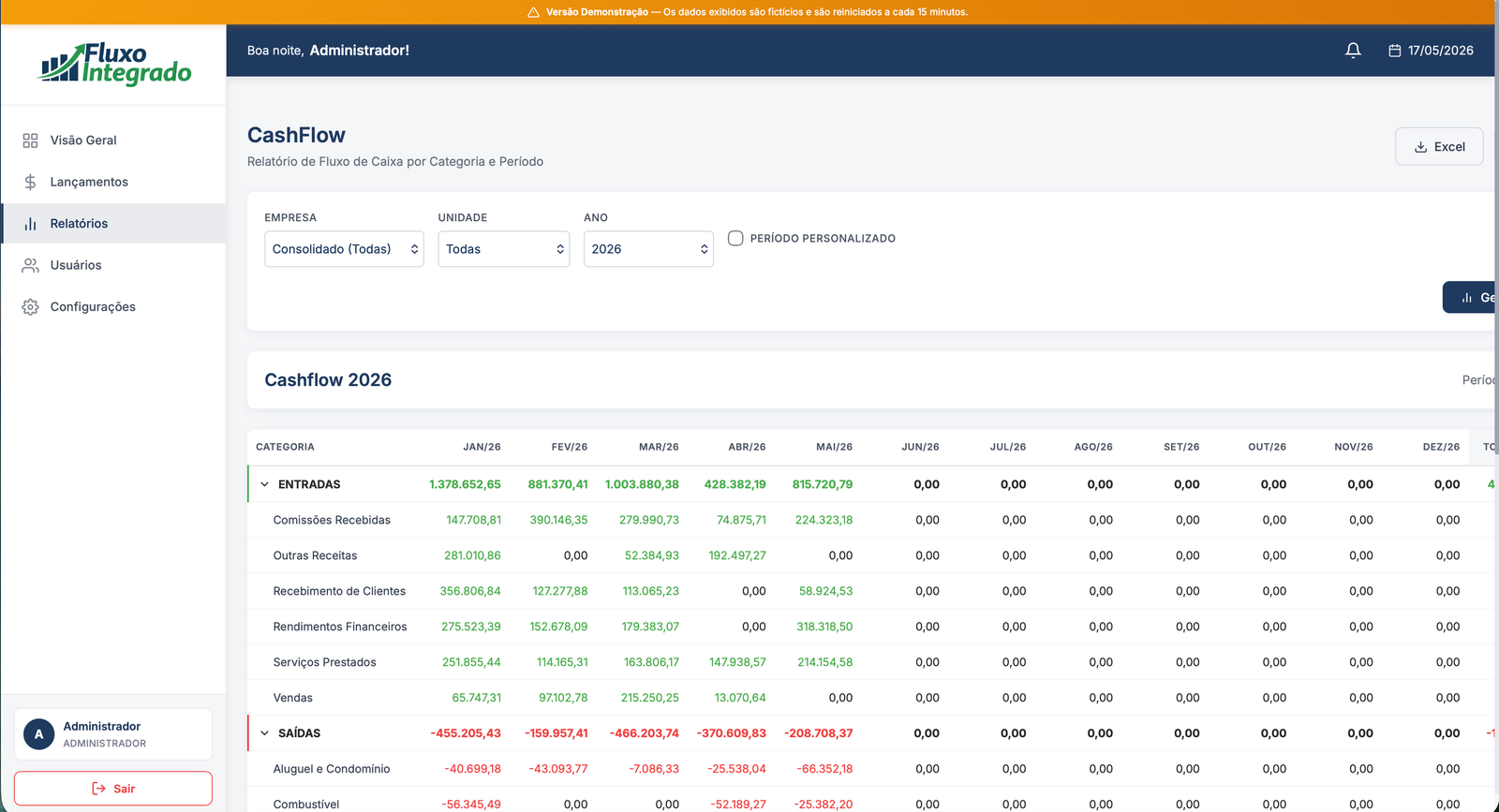1499x812 pixels.
Task: Click the SAÍDAS value -455.205,43
Action: [x=466, y=733]
